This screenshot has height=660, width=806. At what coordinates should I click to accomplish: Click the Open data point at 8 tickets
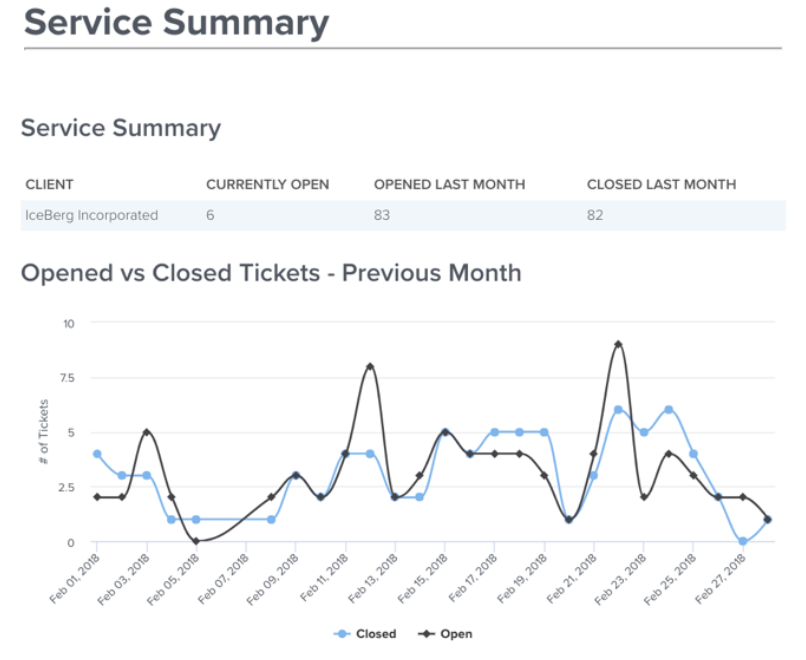pos(370,366)
